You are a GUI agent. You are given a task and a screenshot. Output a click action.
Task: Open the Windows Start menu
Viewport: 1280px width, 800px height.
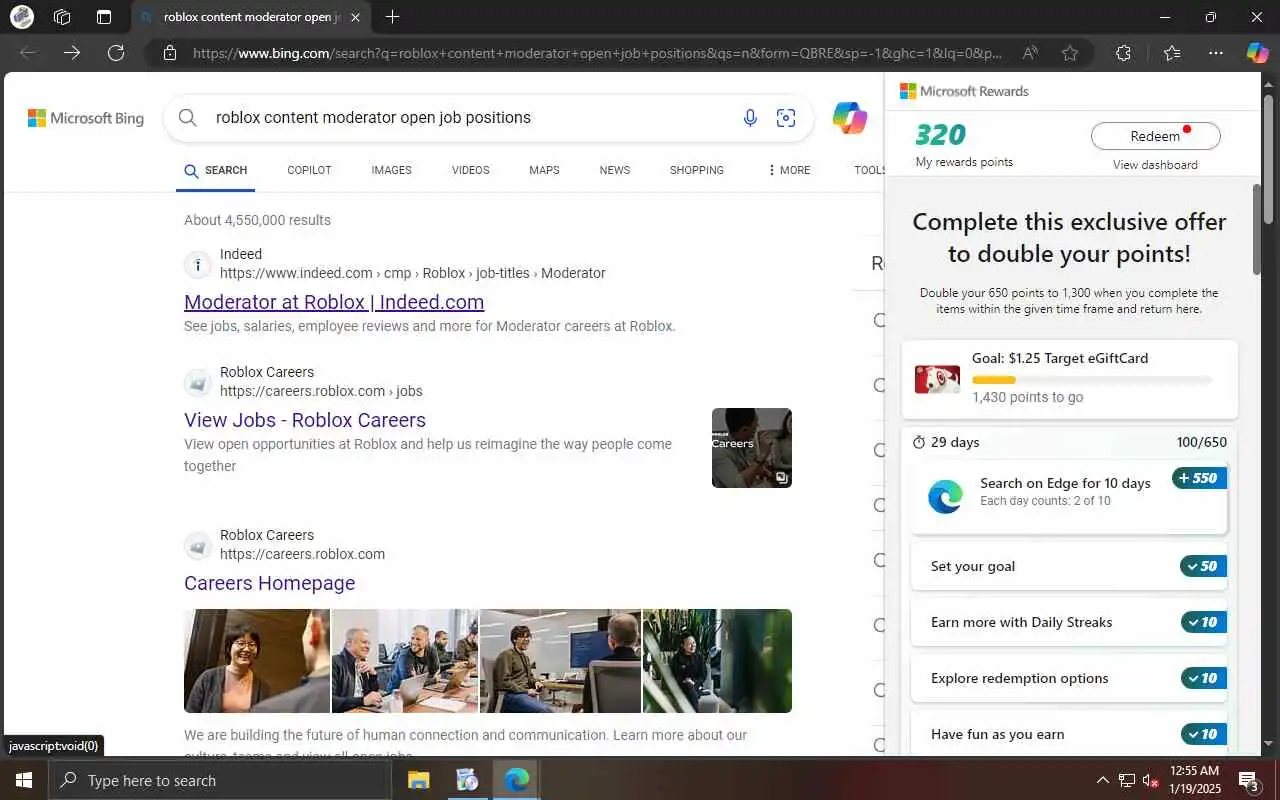click(23, 780)
